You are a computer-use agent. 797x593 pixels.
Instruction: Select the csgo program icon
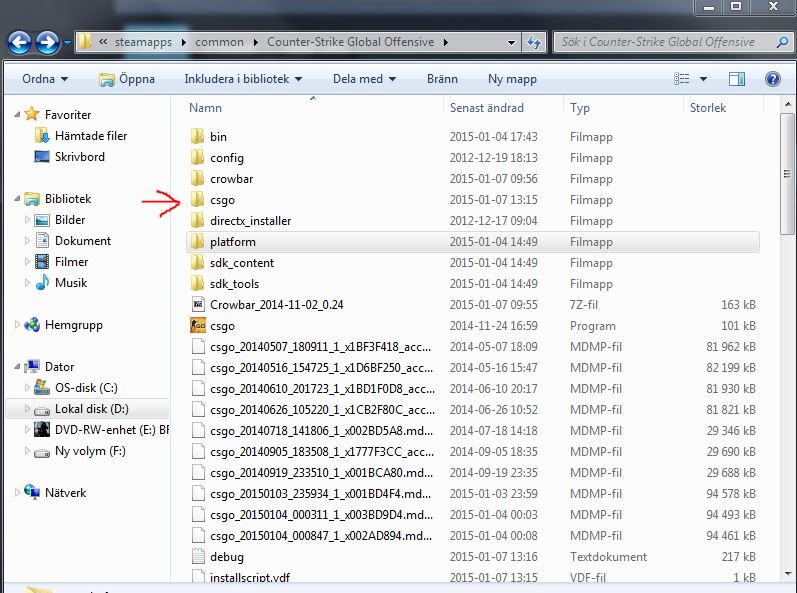tap(198, 325)
